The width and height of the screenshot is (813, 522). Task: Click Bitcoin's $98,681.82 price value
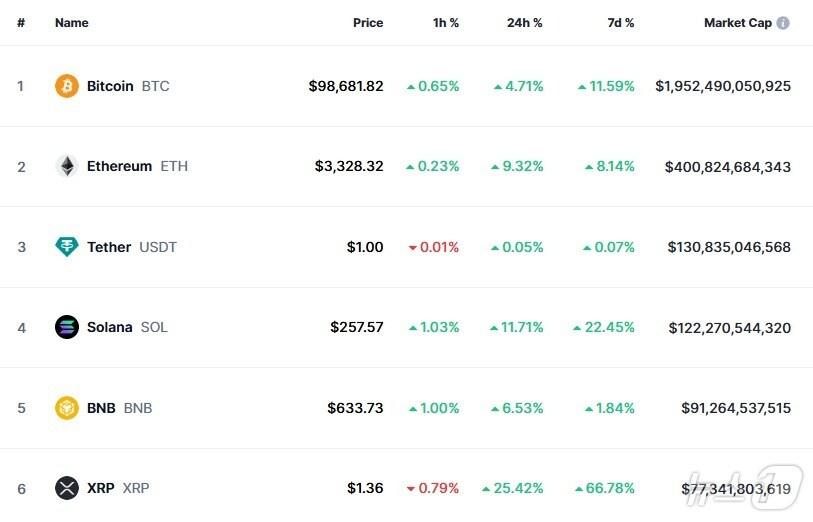(x=346, y=86)
